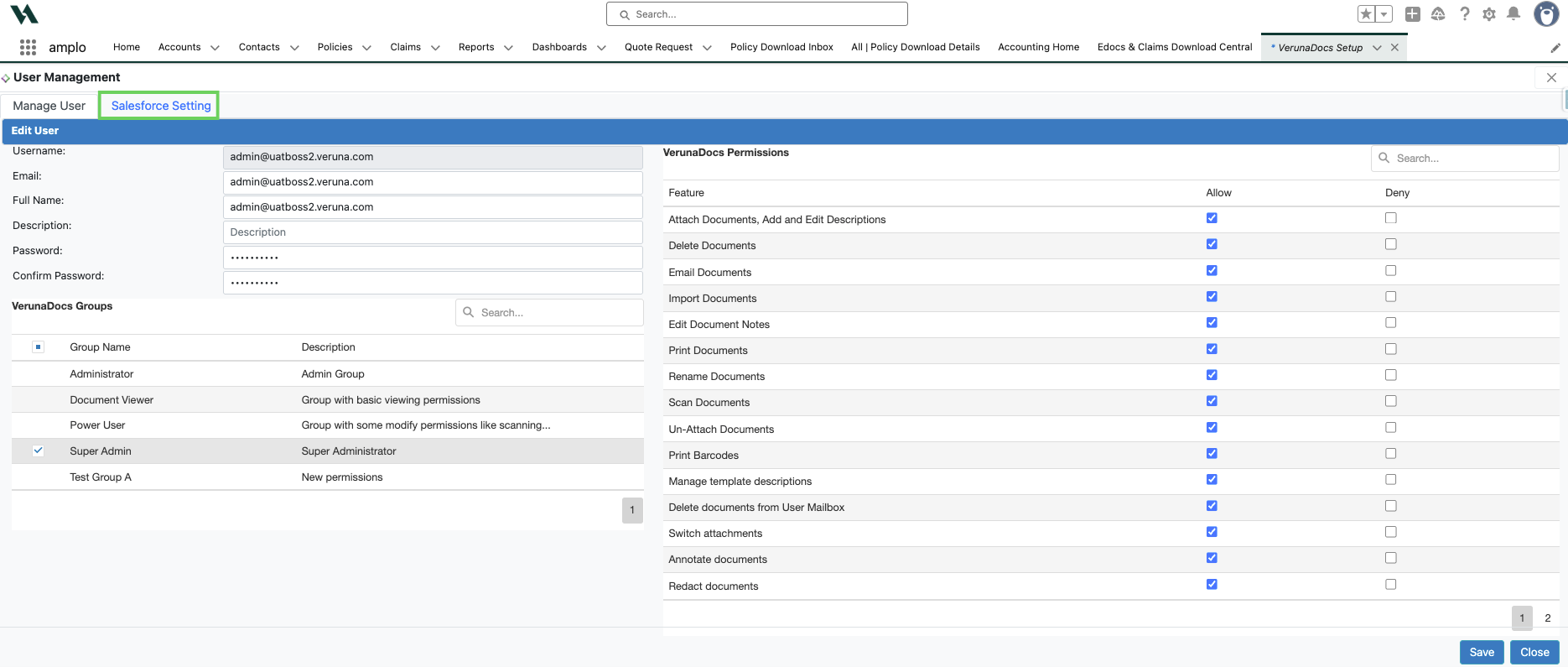Save the edited user

pos(1482,652)
